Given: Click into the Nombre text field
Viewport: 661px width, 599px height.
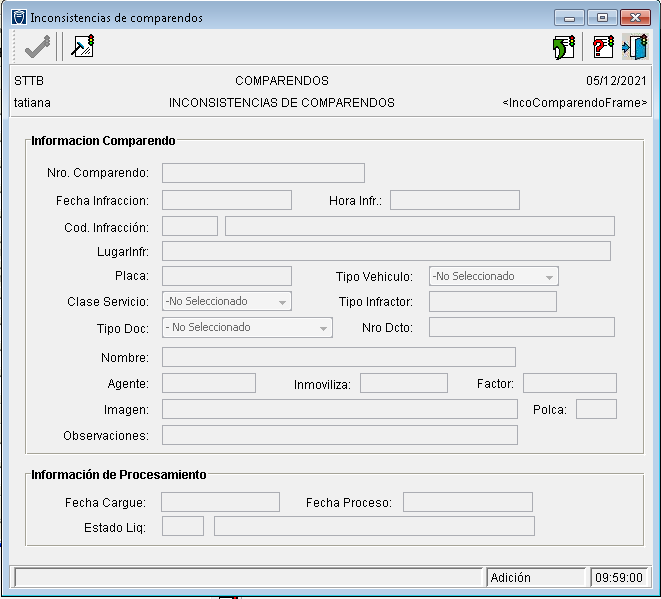Looking at the screenshot, I should point(338,358).
